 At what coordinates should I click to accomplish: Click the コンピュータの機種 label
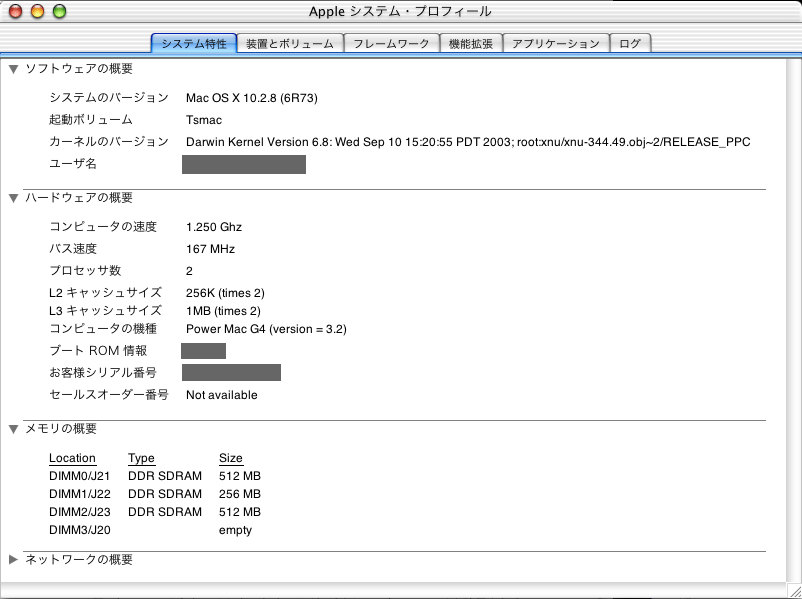click(x=103, y=328)
